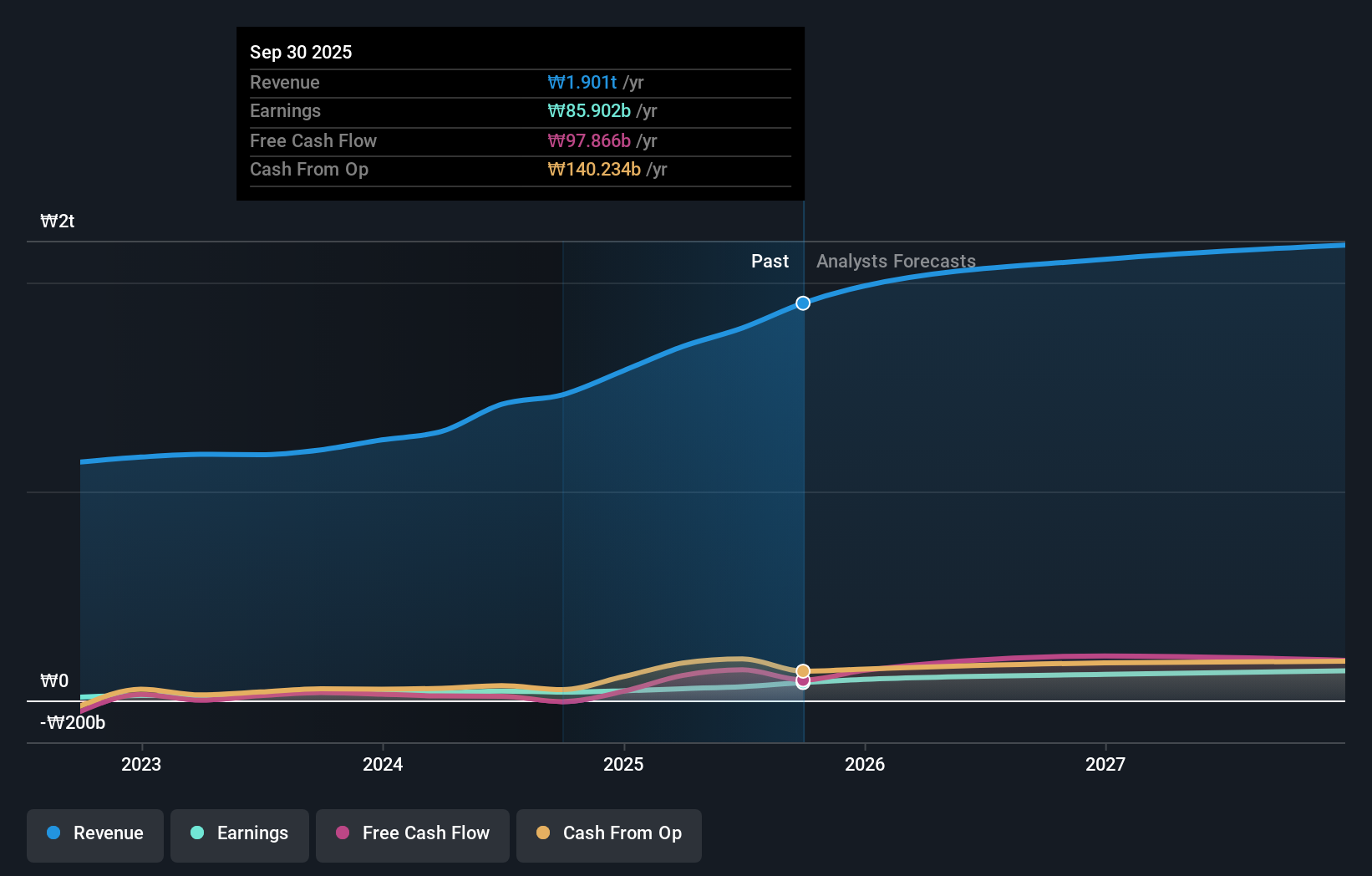
Task: Toggle the Earnings series in the legend
Action: (x=240, y=833)
